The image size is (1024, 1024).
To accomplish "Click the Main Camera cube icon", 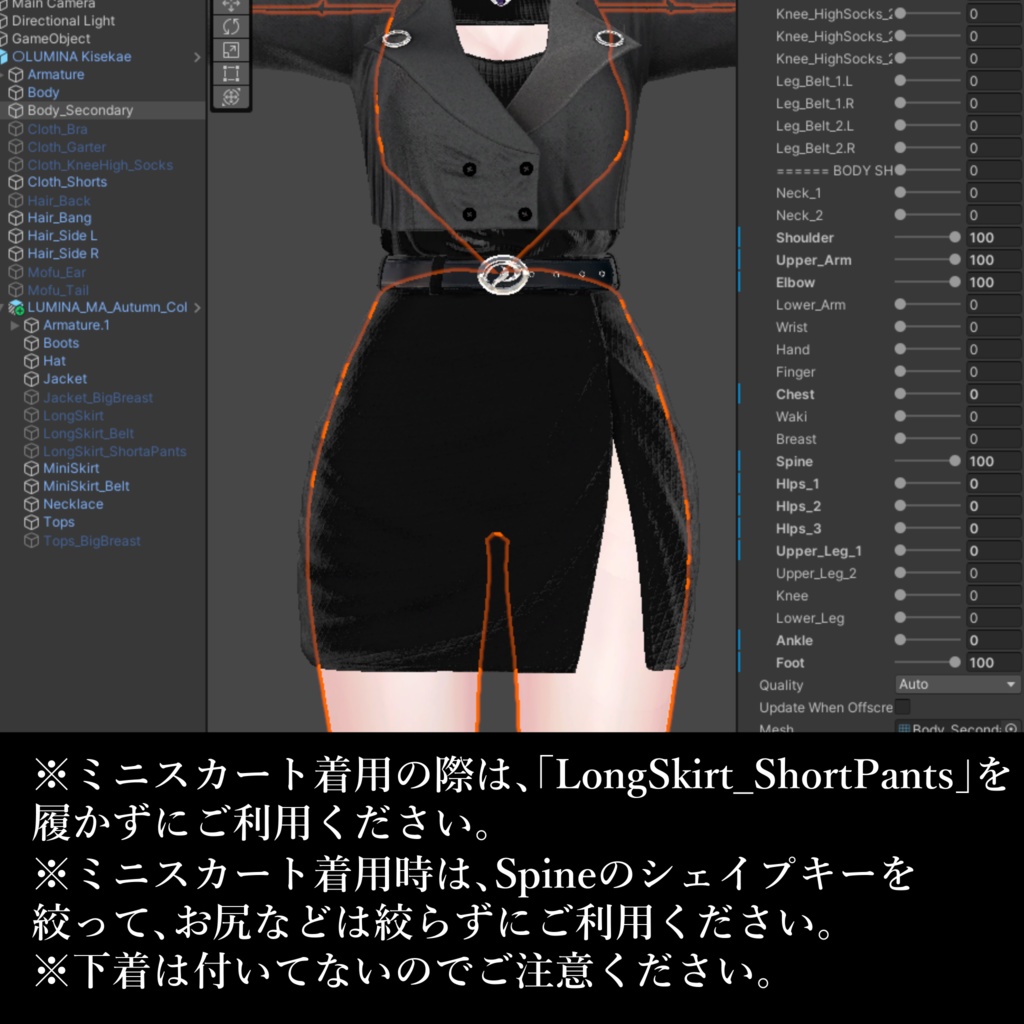I will pyautogui.click(x=8, y=4).
